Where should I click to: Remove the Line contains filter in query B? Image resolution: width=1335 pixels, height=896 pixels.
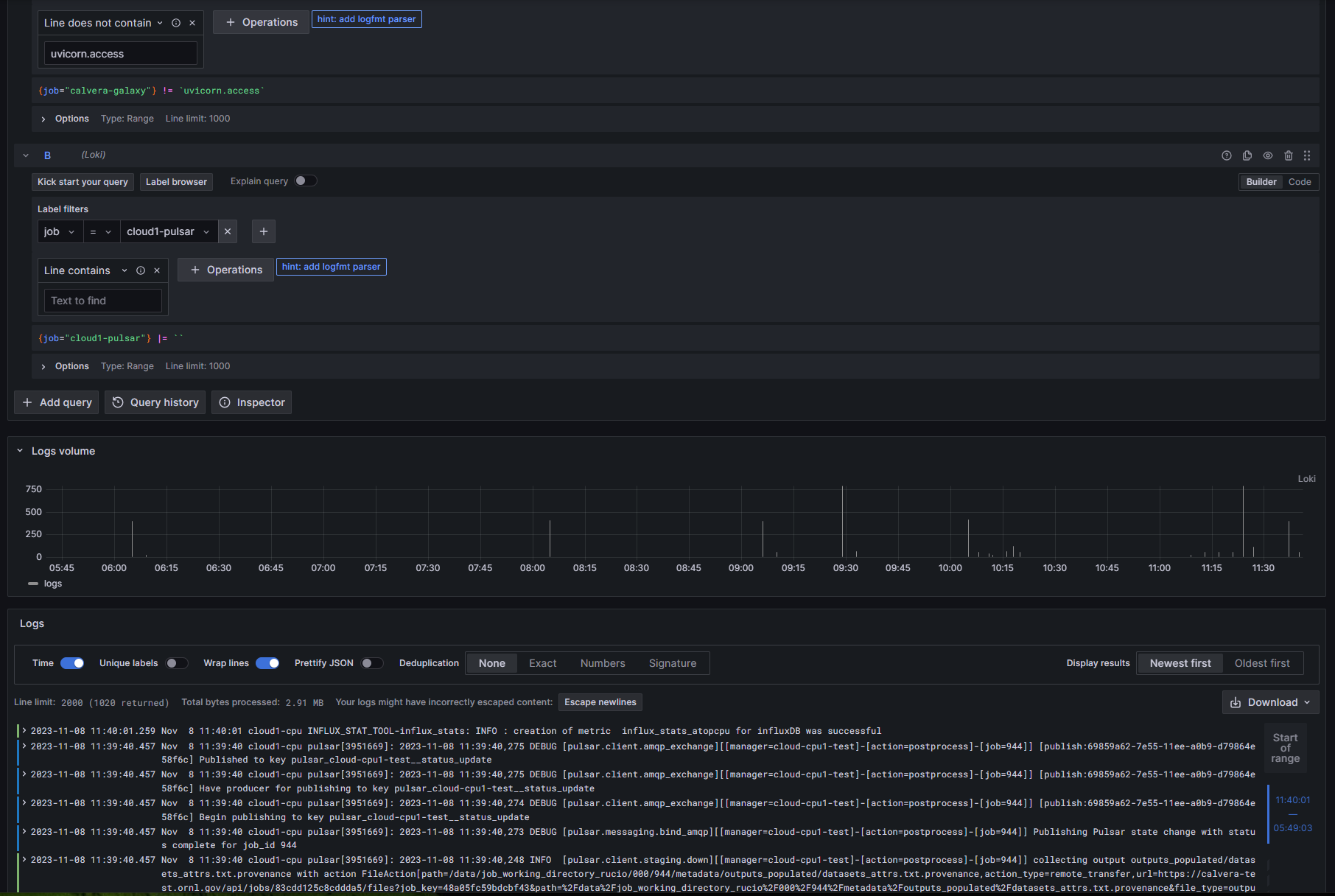pyautogui.click(x=157, y=270)
